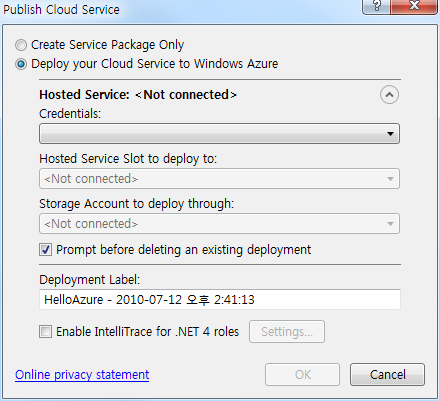The height and width of the screenshot is (401, 440).
Task: Click the Cancel button
Action: pyautogui.click(x=388, y=375)
